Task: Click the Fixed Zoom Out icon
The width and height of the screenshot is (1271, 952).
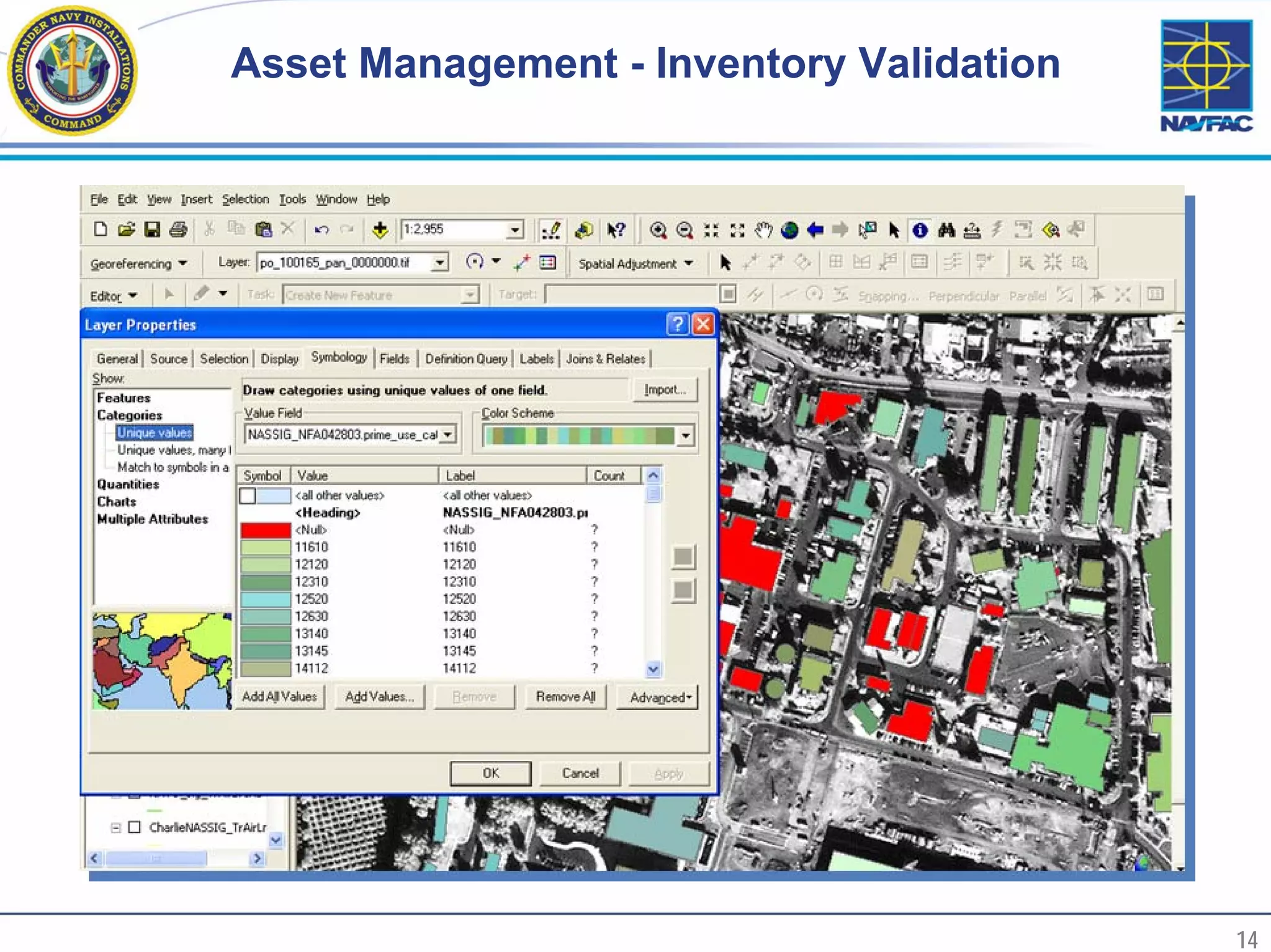Action: [737, 230]
